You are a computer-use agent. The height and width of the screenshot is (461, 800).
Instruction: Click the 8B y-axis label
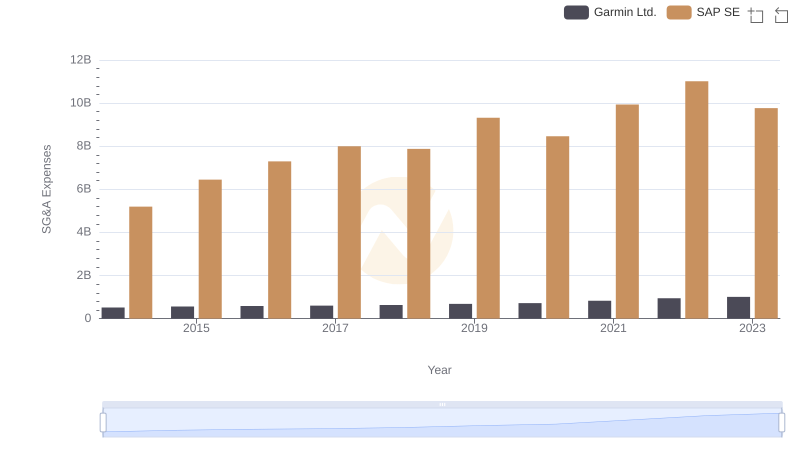tap(84, 146)
